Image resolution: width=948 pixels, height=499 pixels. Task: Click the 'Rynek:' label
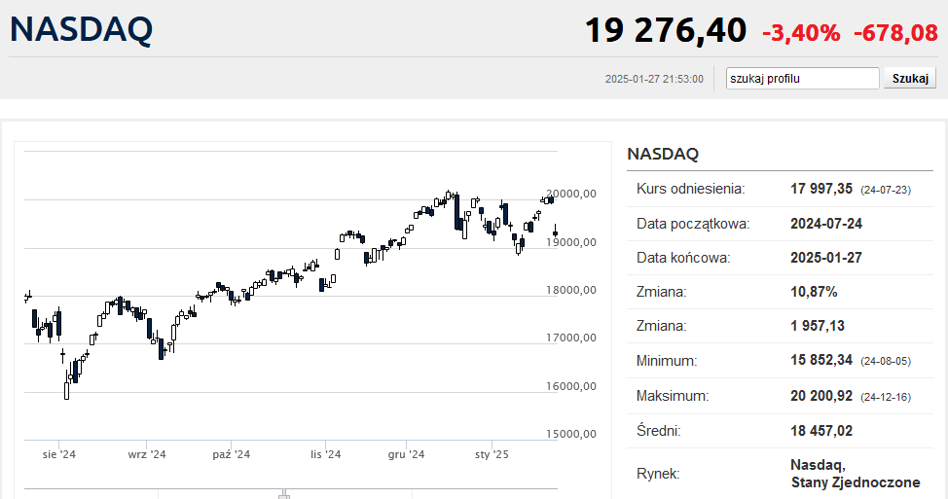tap(658, 474)
